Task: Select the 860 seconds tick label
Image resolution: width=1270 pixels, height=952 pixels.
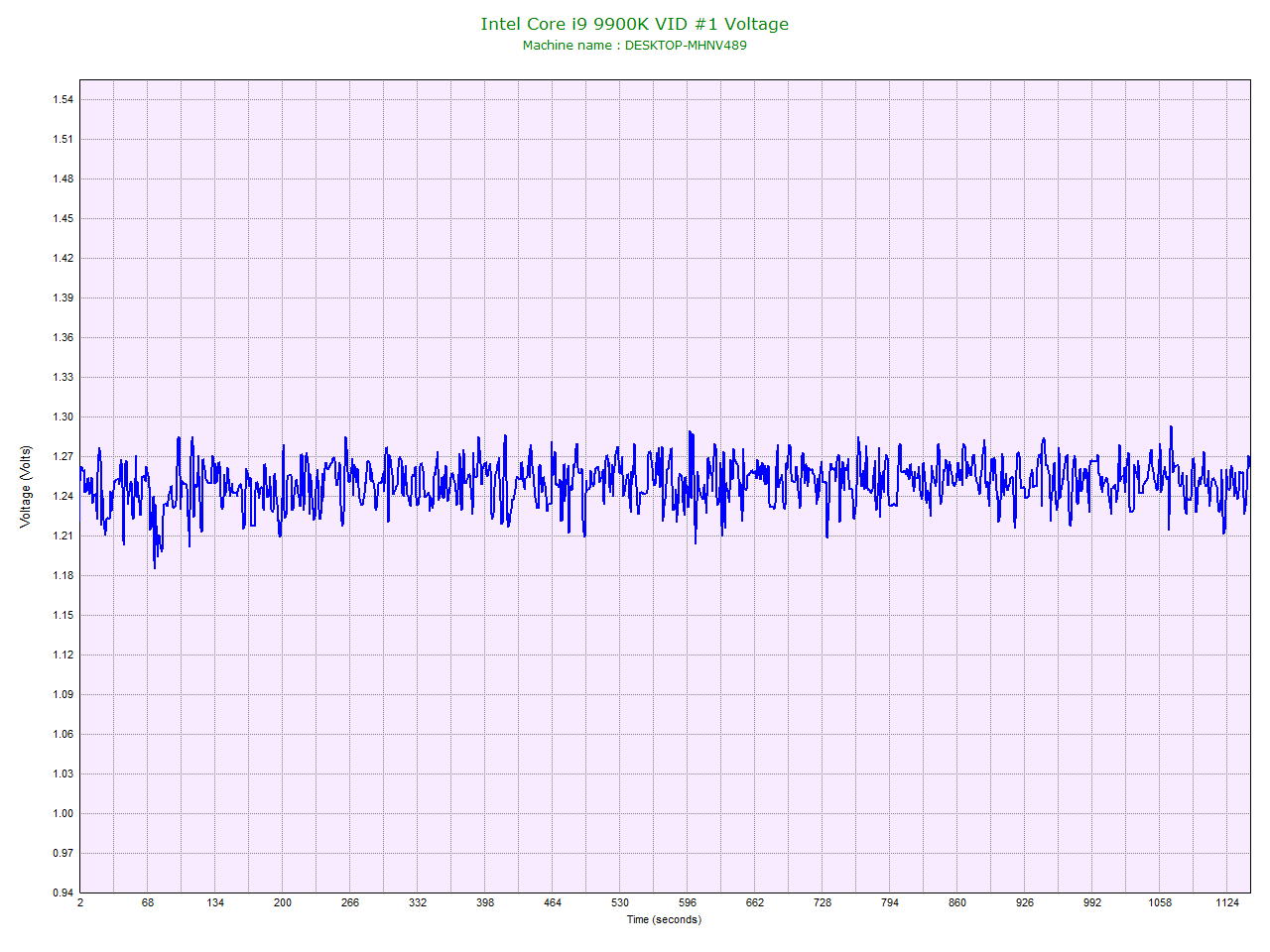Action: tap(957, 902)
